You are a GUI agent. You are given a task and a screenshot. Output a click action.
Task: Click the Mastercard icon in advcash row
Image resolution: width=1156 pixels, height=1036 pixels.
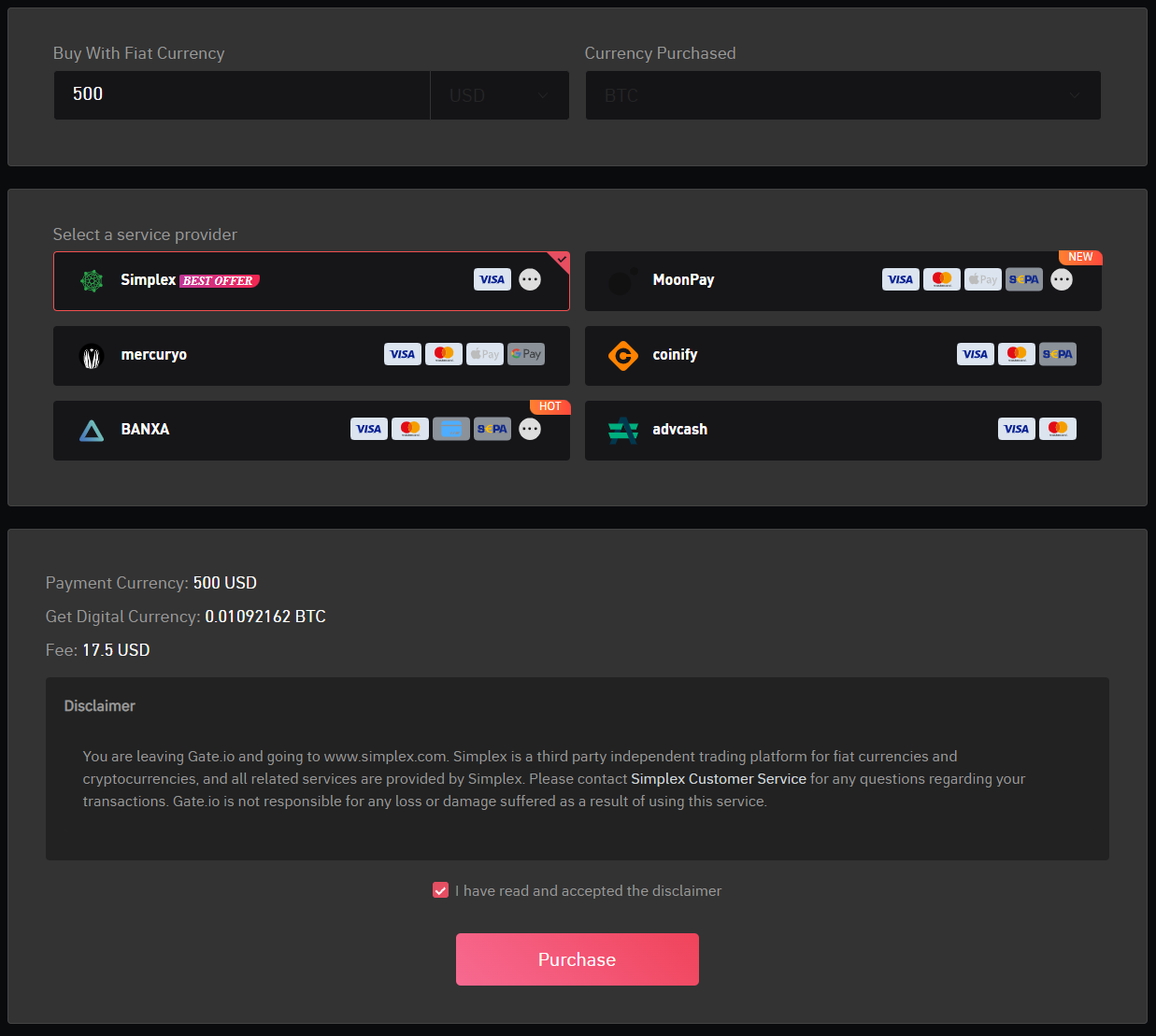pyautogui.click(x=1058, y=429)
